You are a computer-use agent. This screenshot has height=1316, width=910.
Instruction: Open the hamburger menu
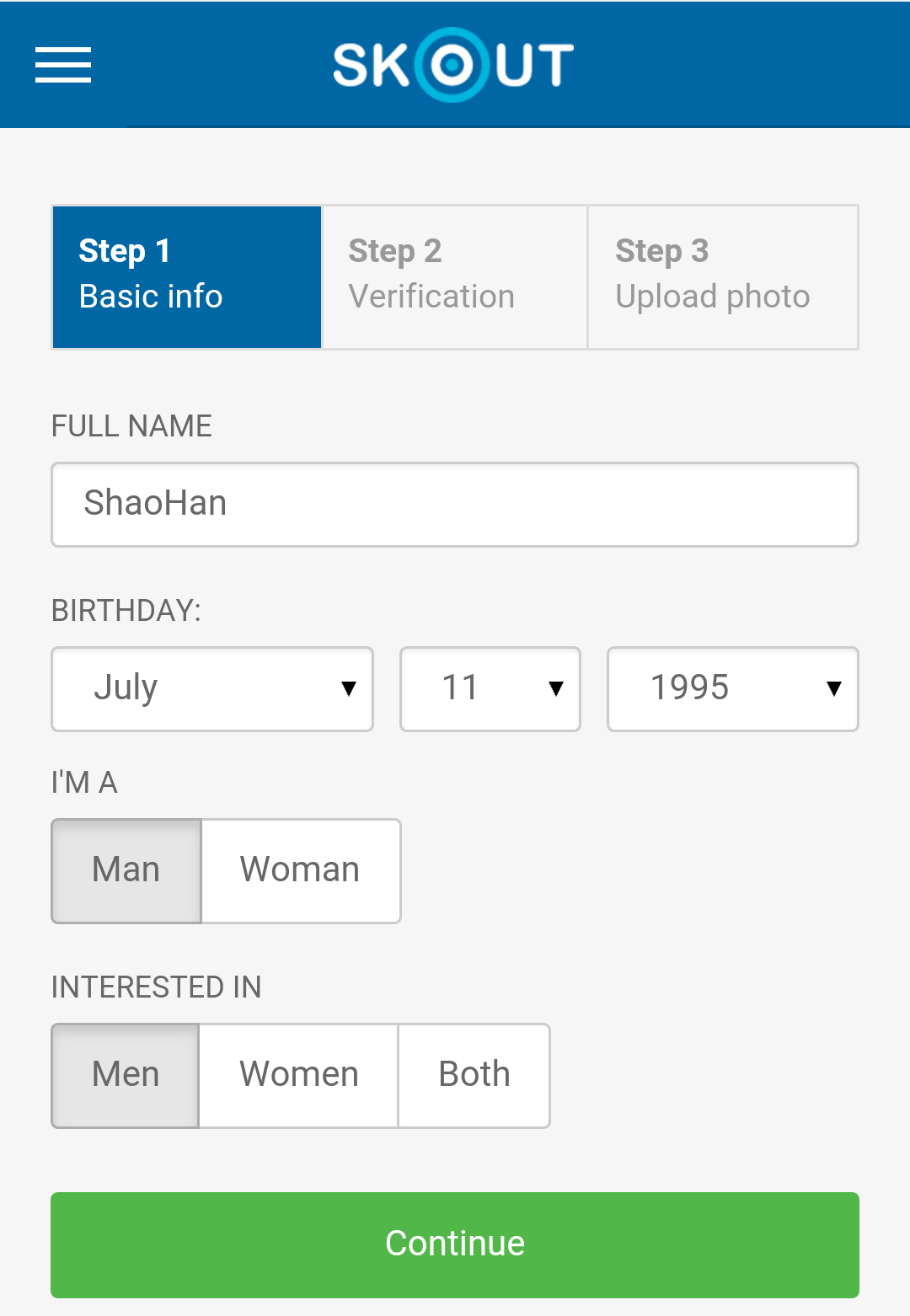(63, 65)
